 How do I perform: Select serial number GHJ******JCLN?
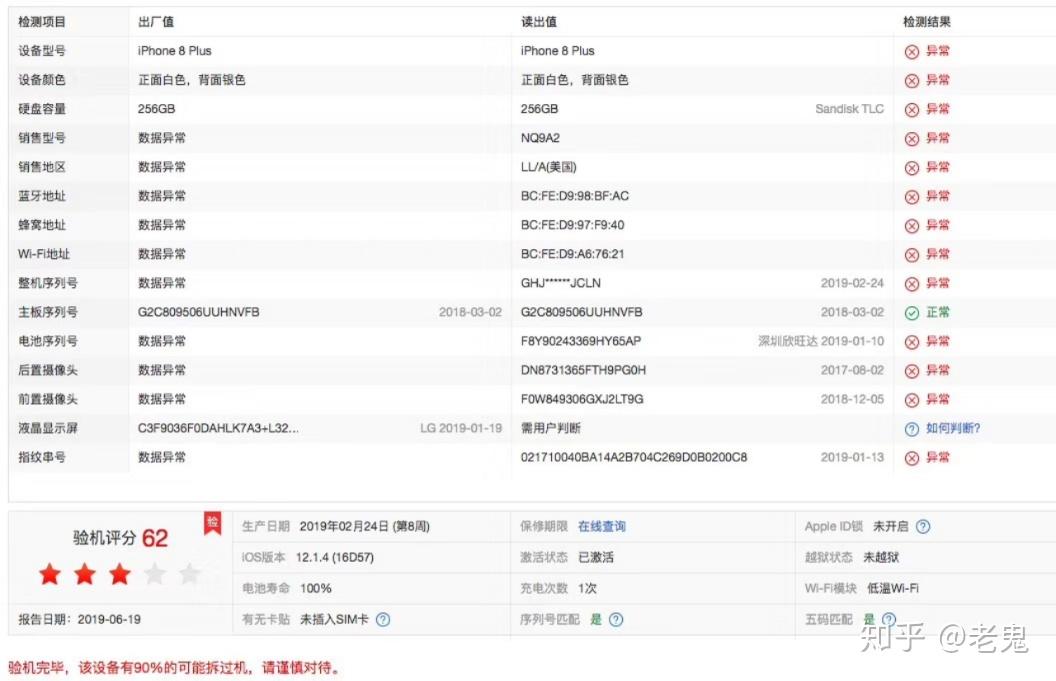[560, 283]
